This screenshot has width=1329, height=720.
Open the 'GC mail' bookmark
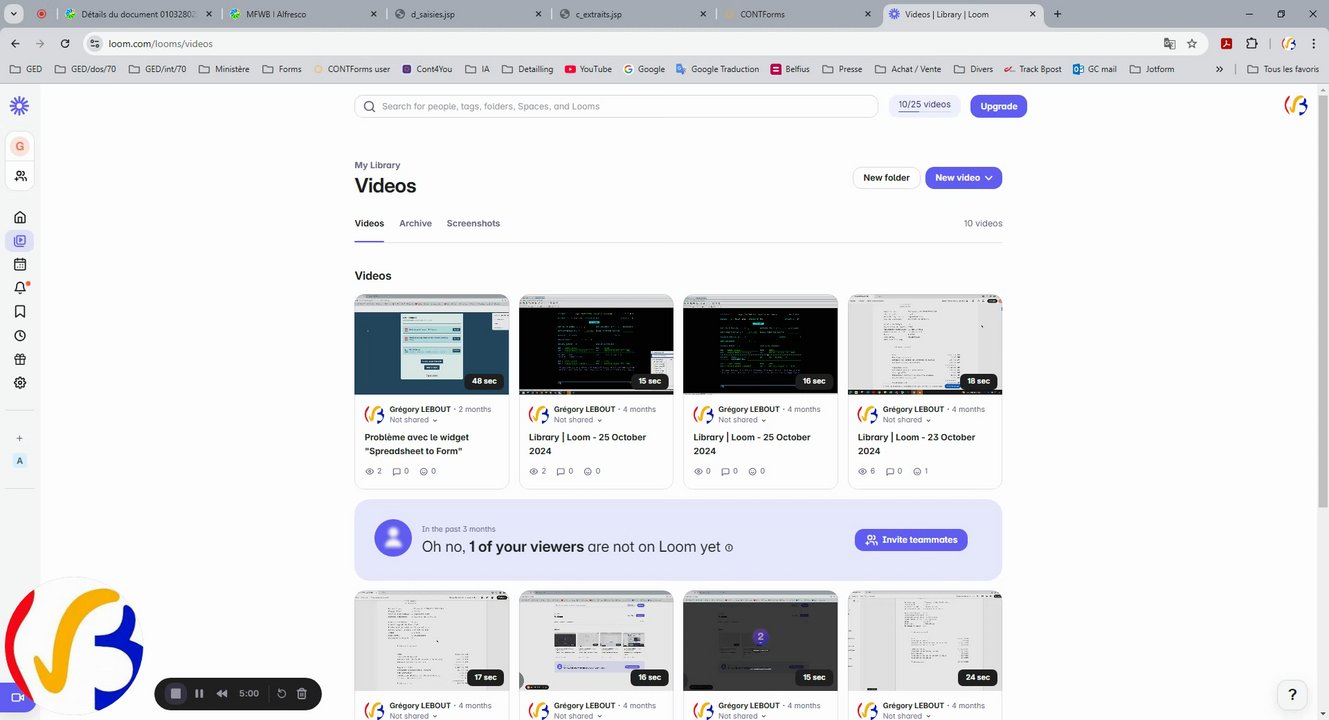(1094, 69)
